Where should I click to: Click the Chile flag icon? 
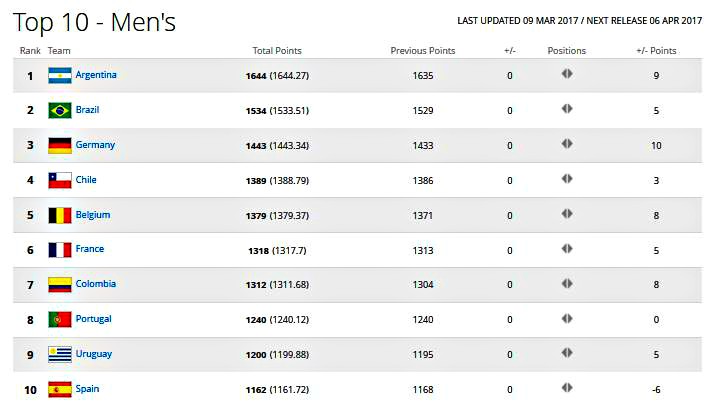tap(60, 180)
